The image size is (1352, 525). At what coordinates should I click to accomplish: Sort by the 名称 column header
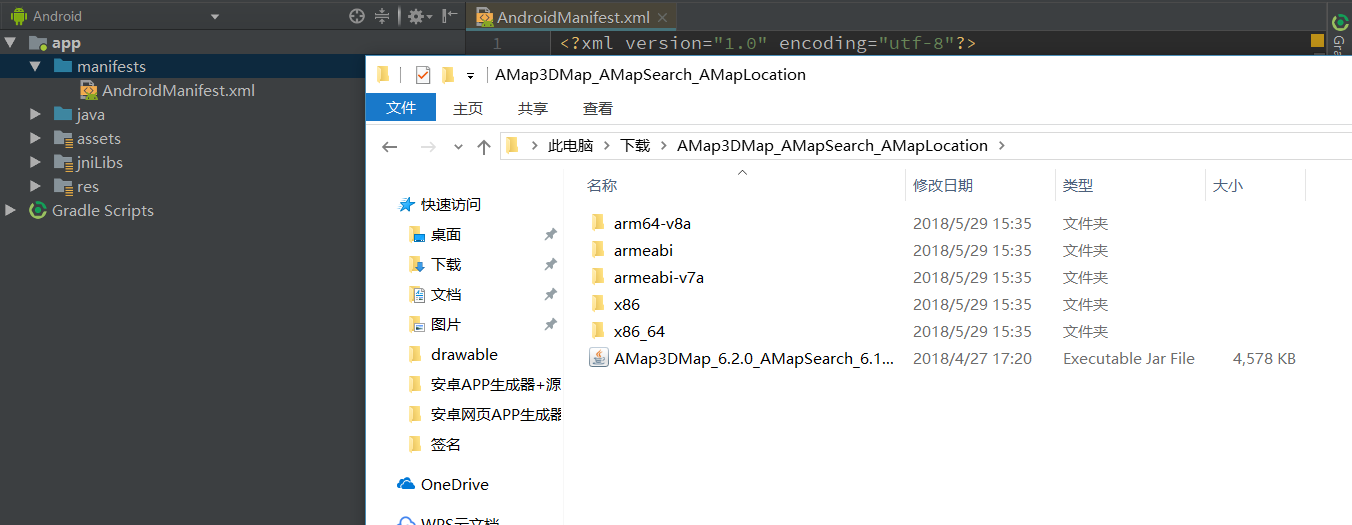pos(602,185)
